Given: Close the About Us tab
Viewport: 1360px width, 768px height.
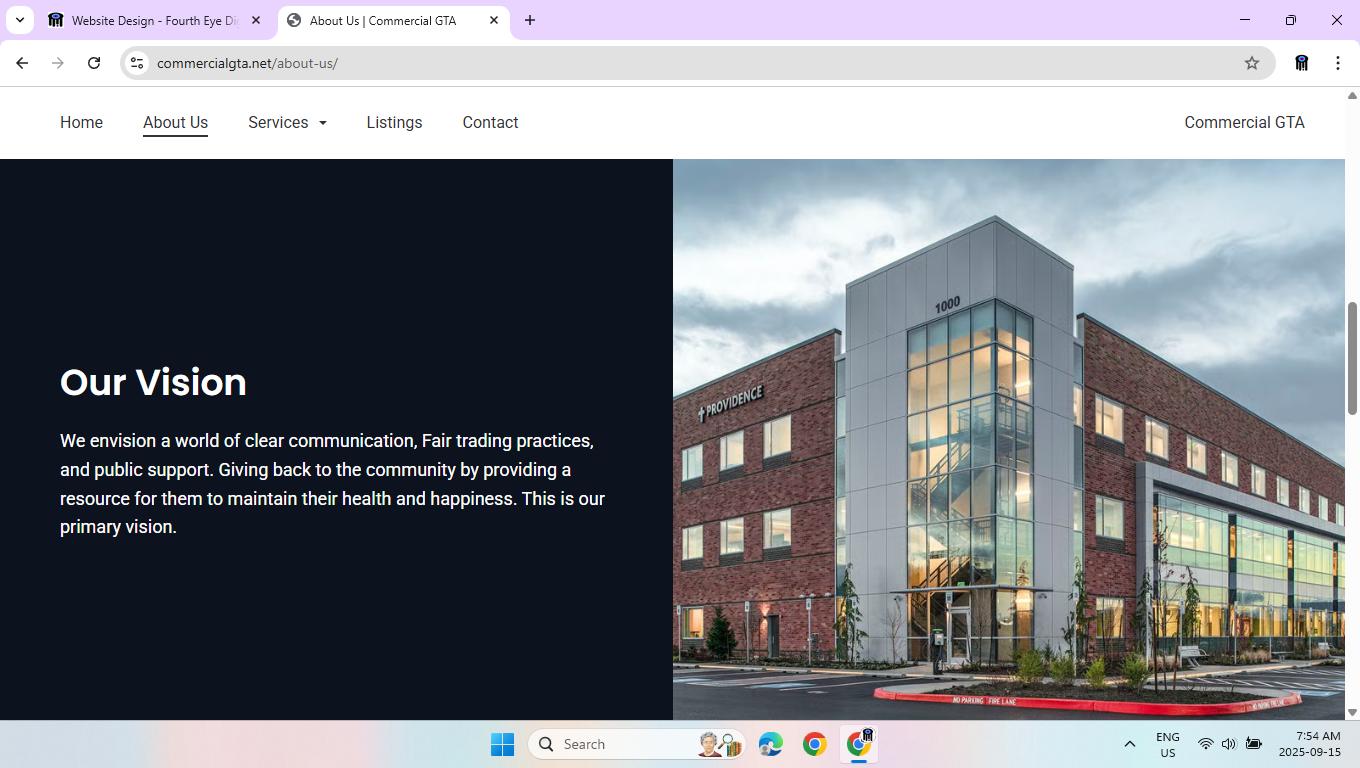Looking at the screenshot, I should tap(494, 20).
